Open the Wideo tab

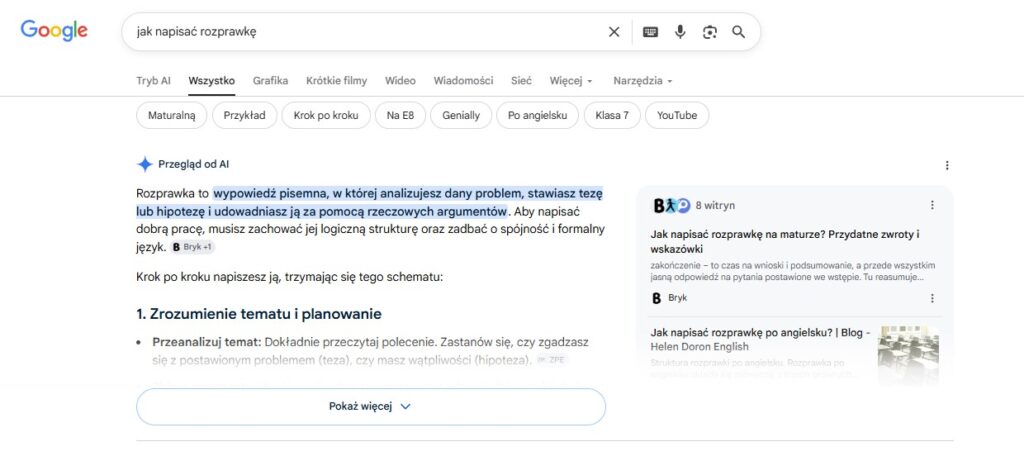pyautogui.click(x=400, y=81)
